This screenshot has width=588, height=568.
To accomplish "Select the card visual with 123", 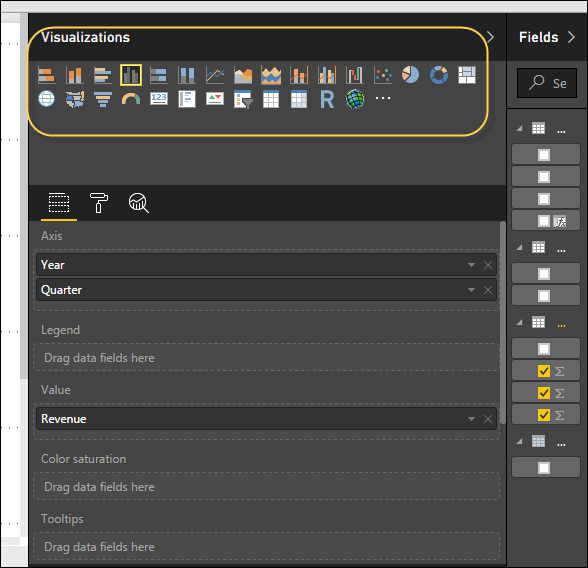I will pos(159,99).
